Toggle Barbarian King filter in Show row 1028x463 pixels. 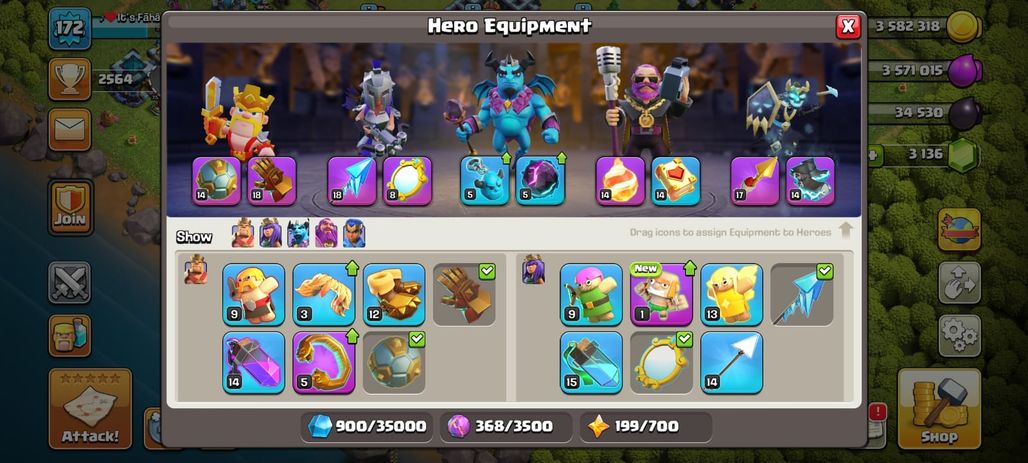click(243, 233)
